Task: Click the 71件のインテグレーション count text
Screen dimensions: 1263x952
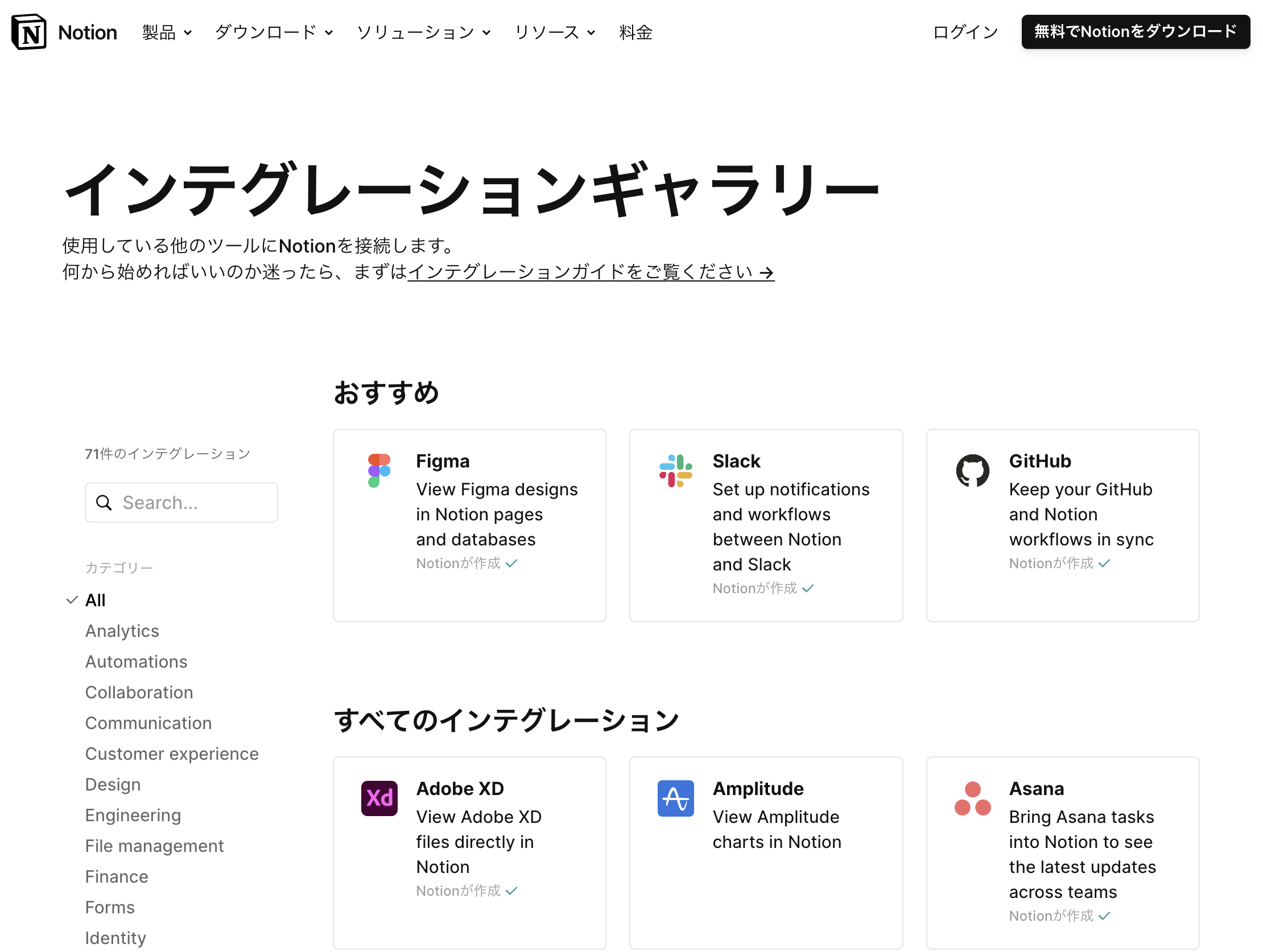Action: [167, 454]
